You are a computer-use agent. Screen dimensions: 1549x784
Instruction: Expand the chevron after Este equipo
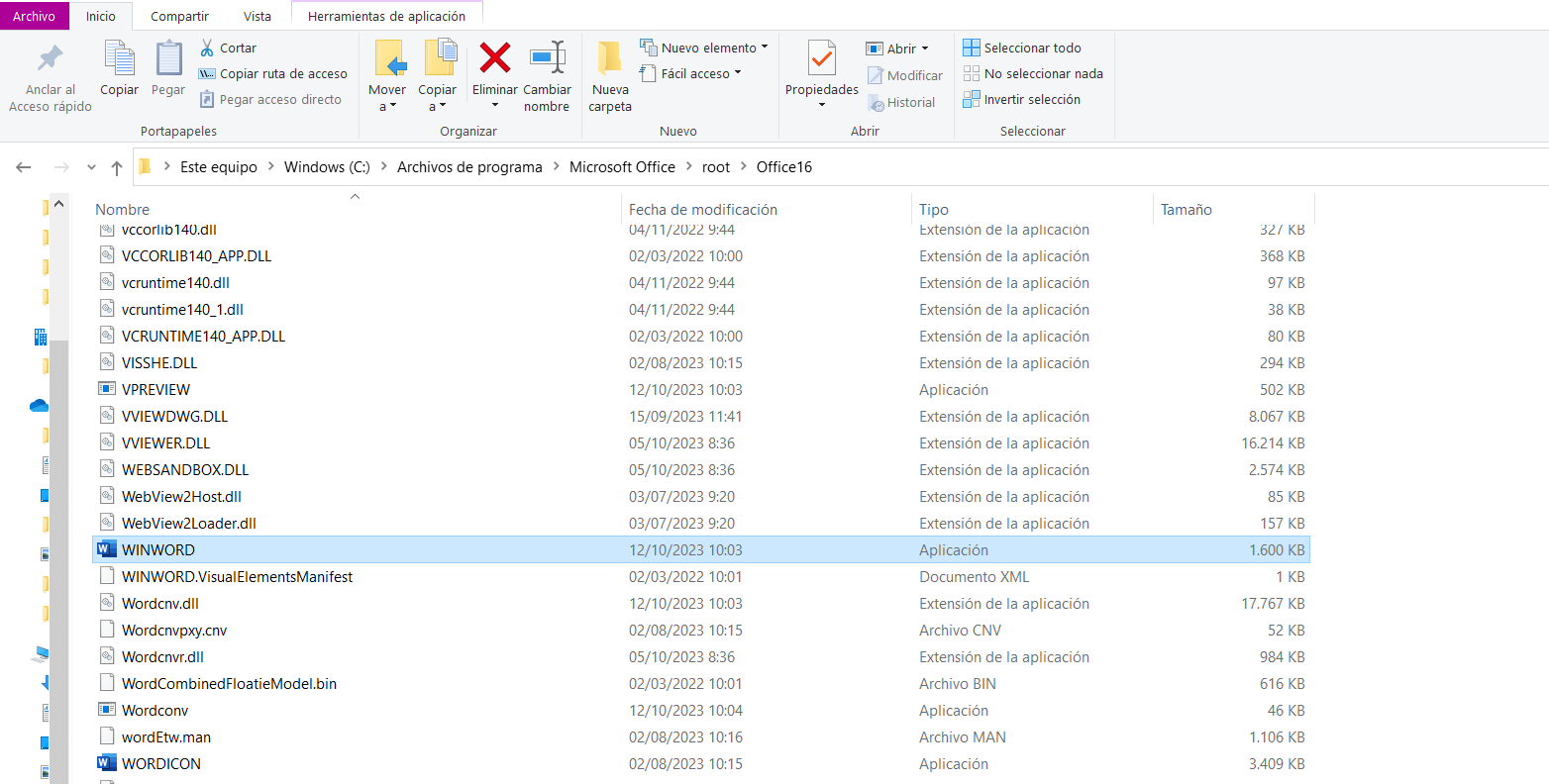271,166
